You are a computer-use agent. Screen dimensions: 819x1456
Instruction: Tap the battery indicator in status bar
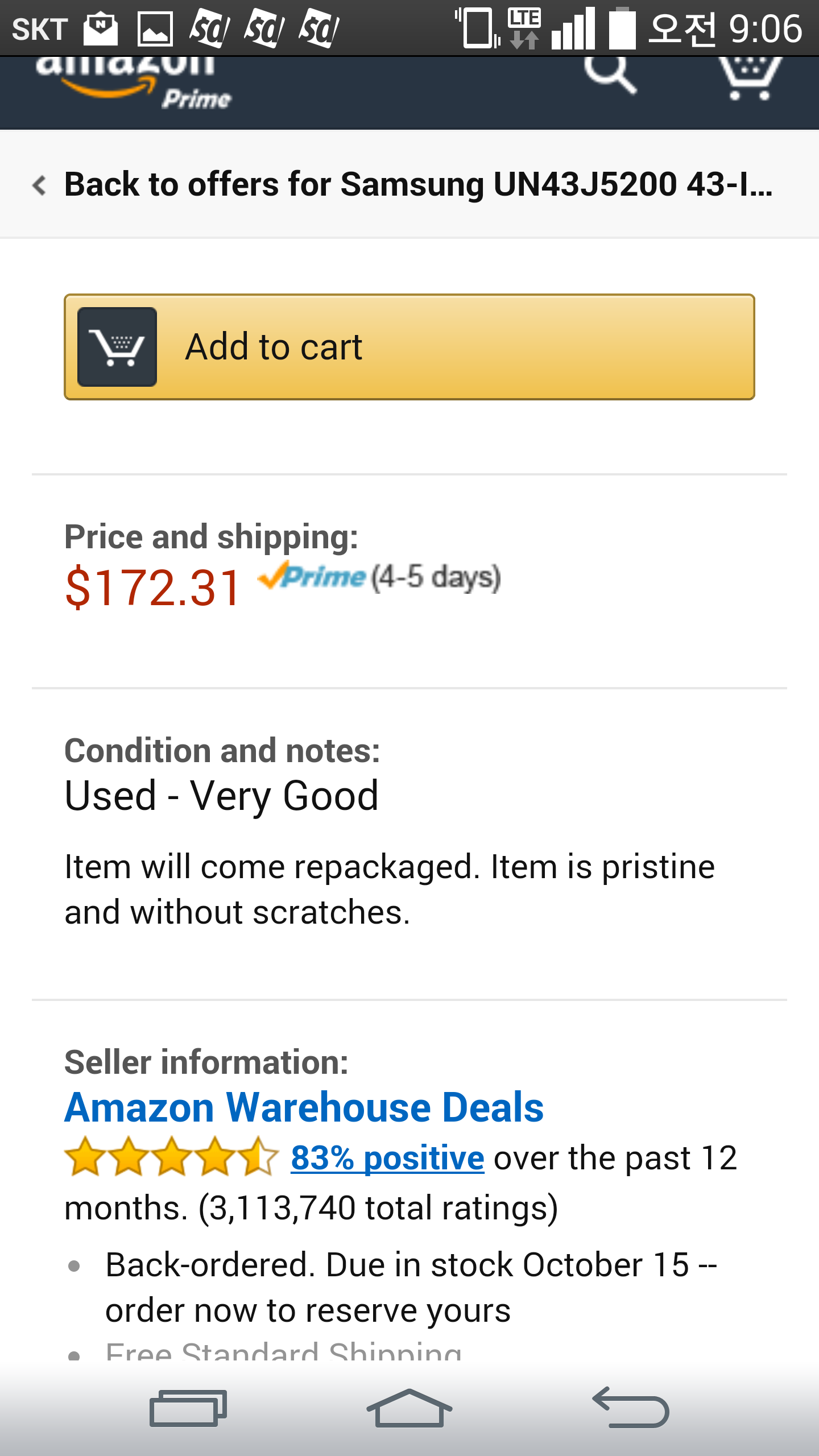622,28
